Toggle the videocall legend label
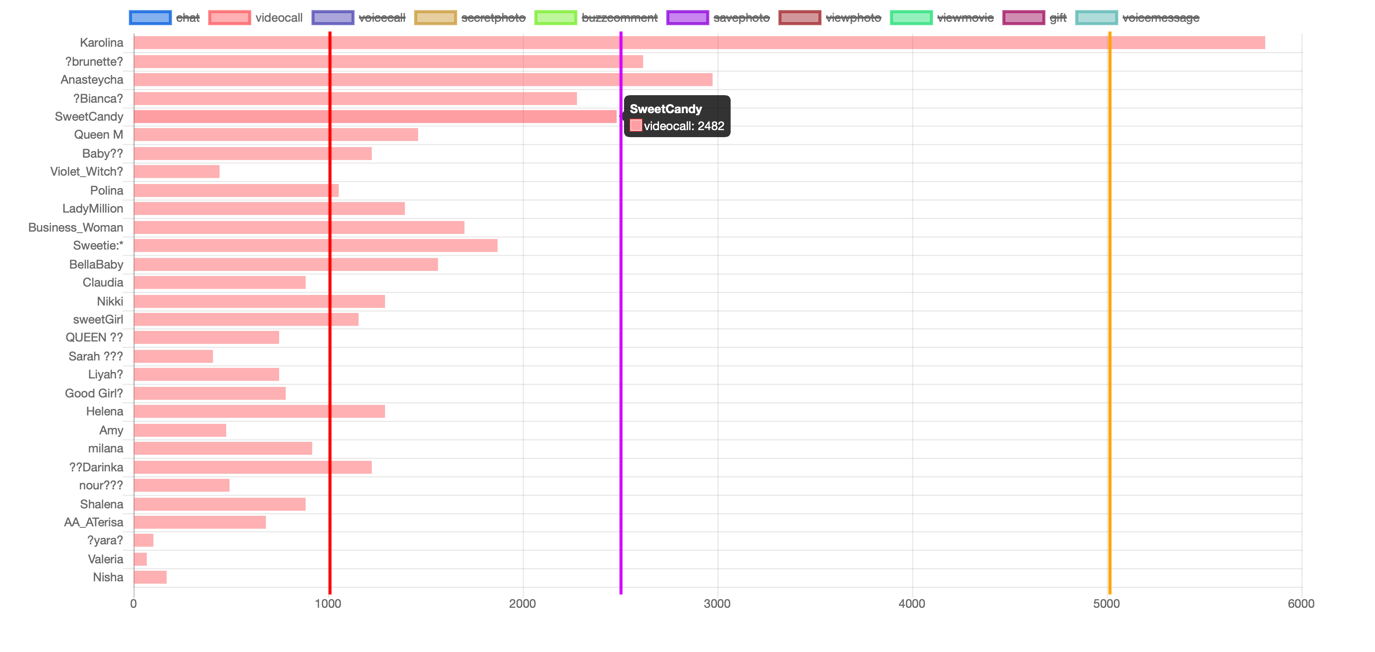The height and width of the screenshot is (652, 1375). click(x=279, y=17)
